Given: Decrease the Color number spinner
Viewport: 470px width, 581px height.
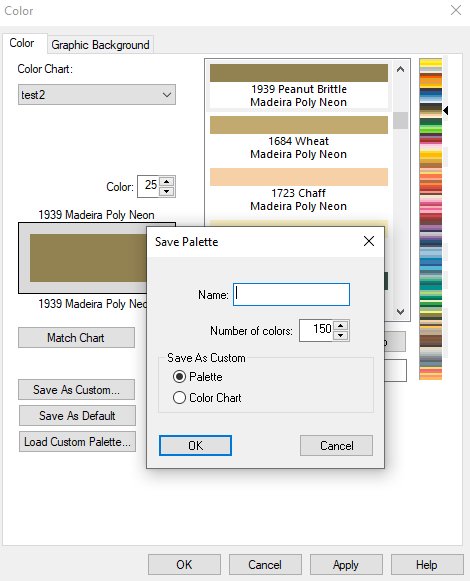Looking at the screenshot, I should (167, 191).
